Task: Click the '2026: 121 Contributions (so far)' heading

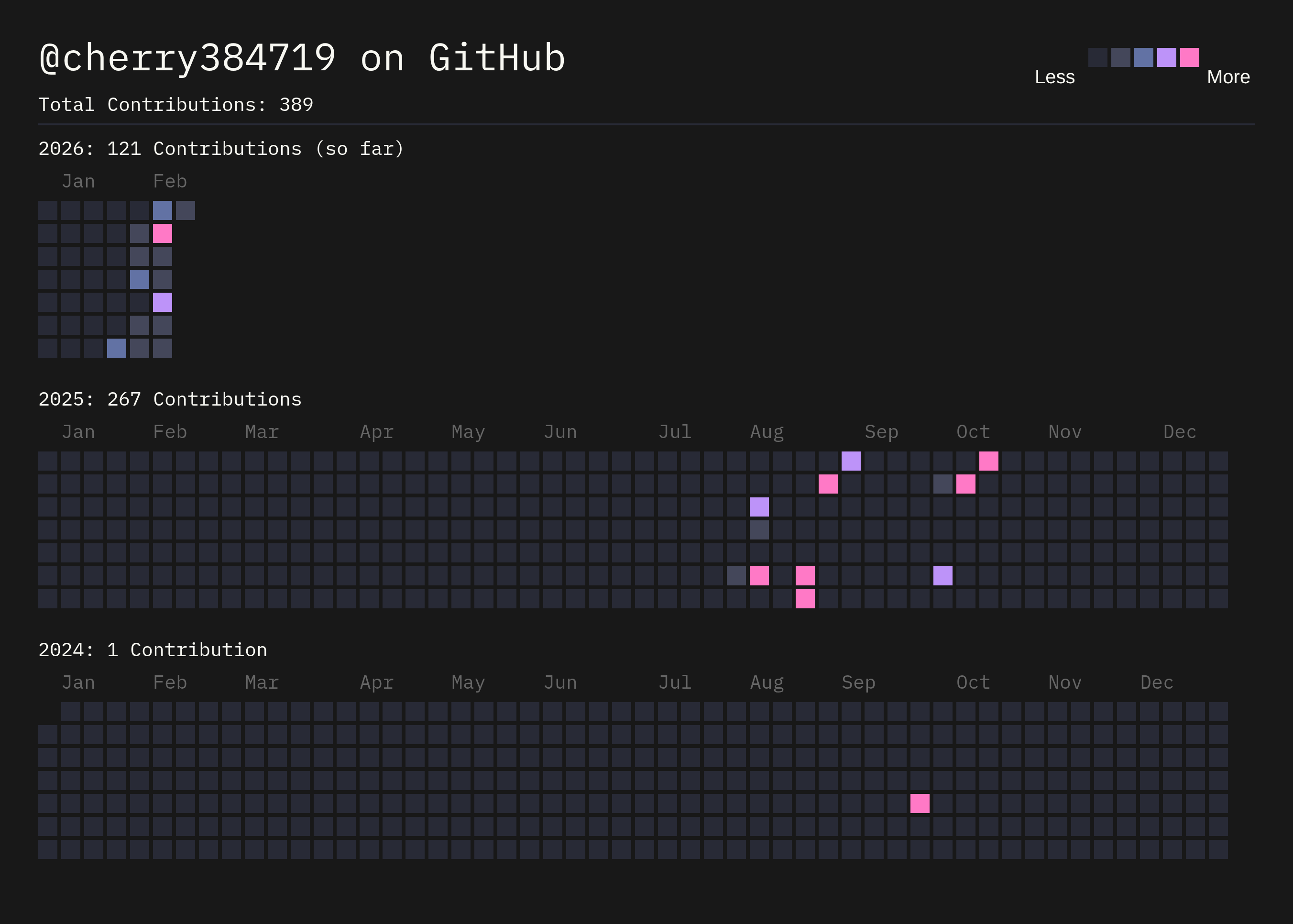Action: tap(221, 148)
